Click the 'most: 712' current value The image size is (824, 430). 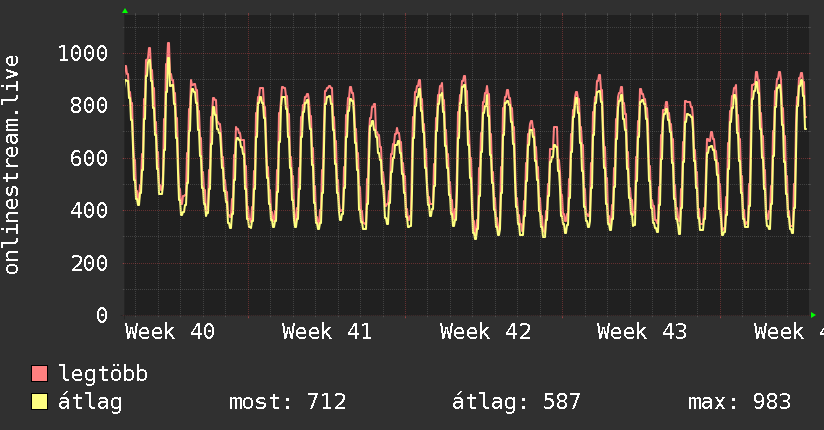[287, 402]
